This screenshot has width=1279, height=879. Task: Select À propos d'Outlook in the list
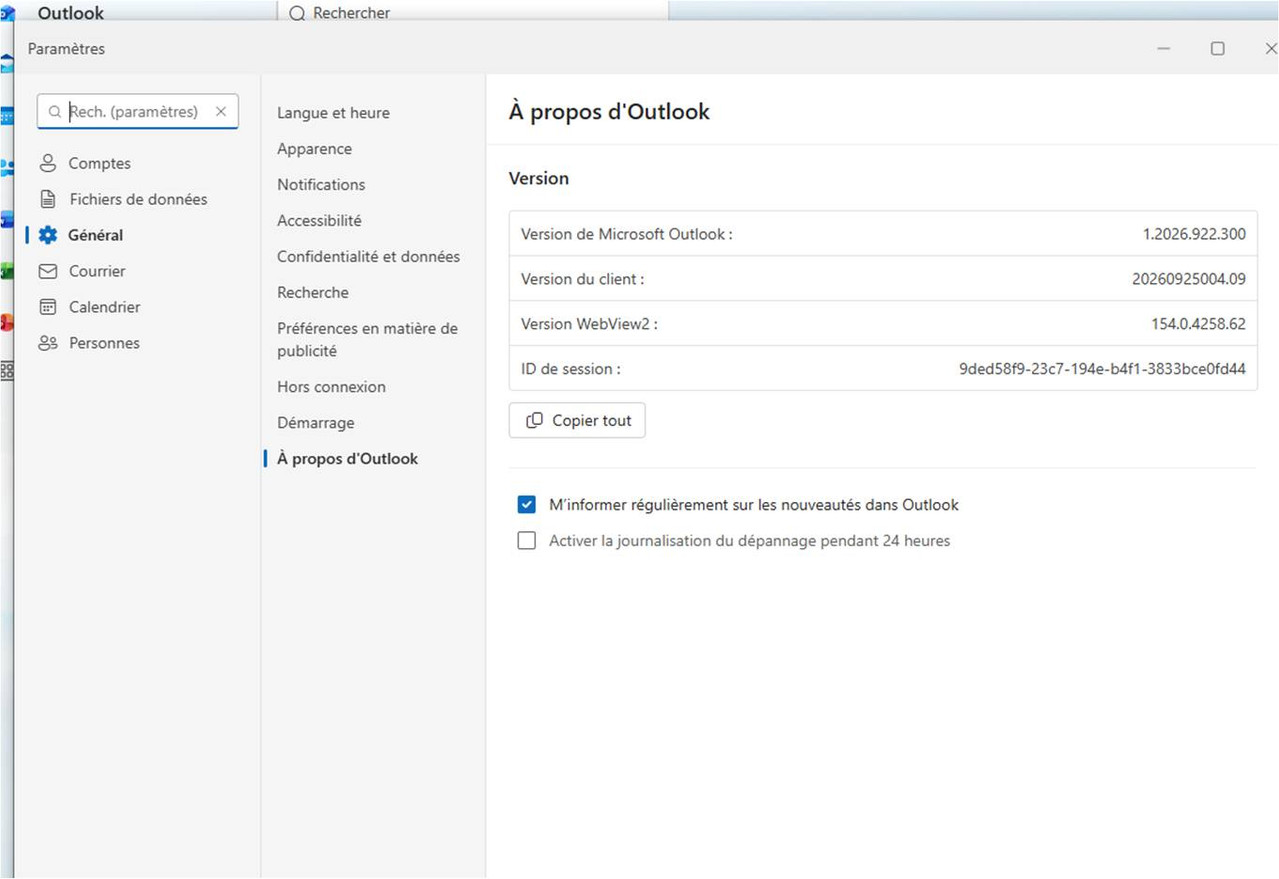coord(347,459)
